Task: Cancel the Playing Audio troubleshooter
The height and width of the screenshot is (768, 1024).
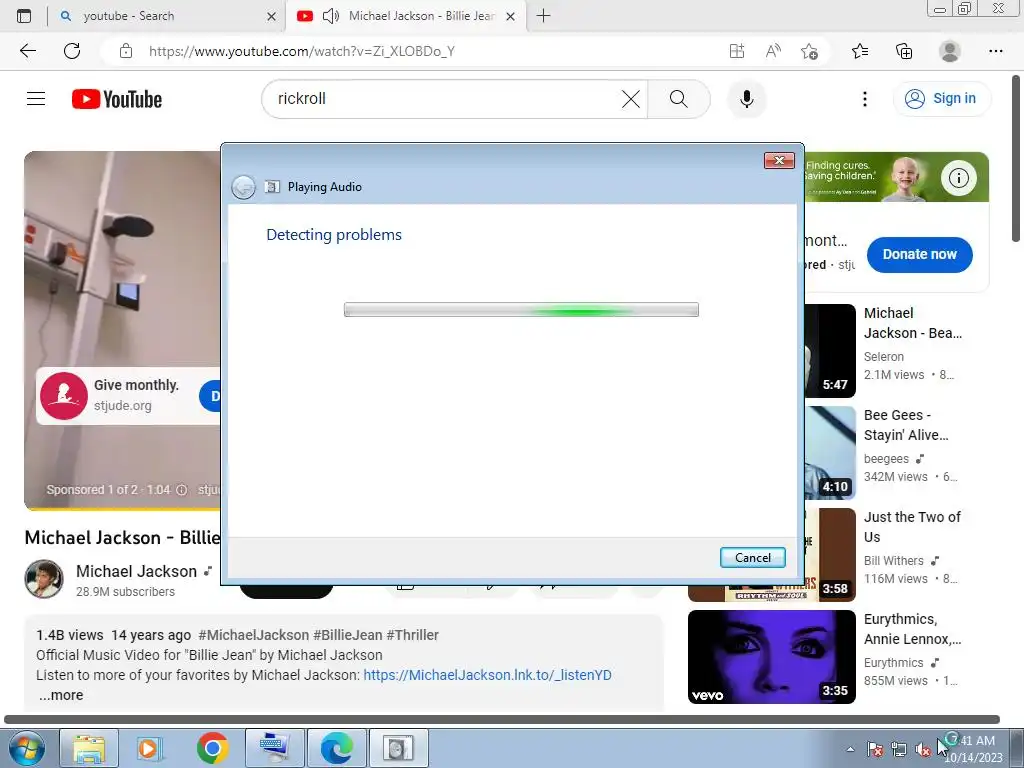Action: [752, 558]
